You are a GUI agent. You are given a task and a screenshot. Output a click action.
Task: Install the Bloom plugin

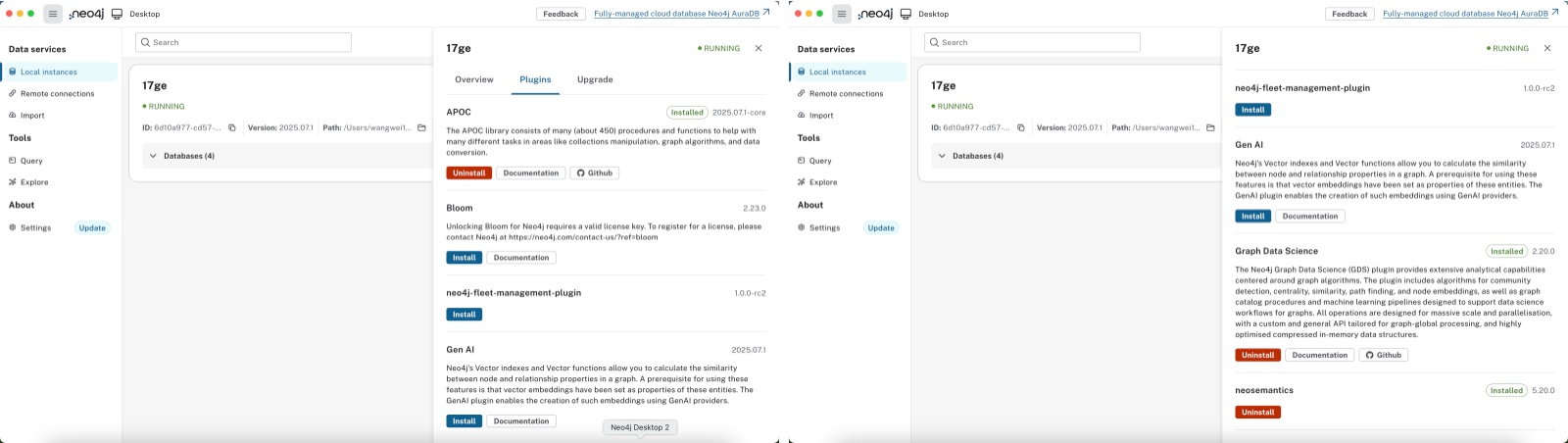465,258
